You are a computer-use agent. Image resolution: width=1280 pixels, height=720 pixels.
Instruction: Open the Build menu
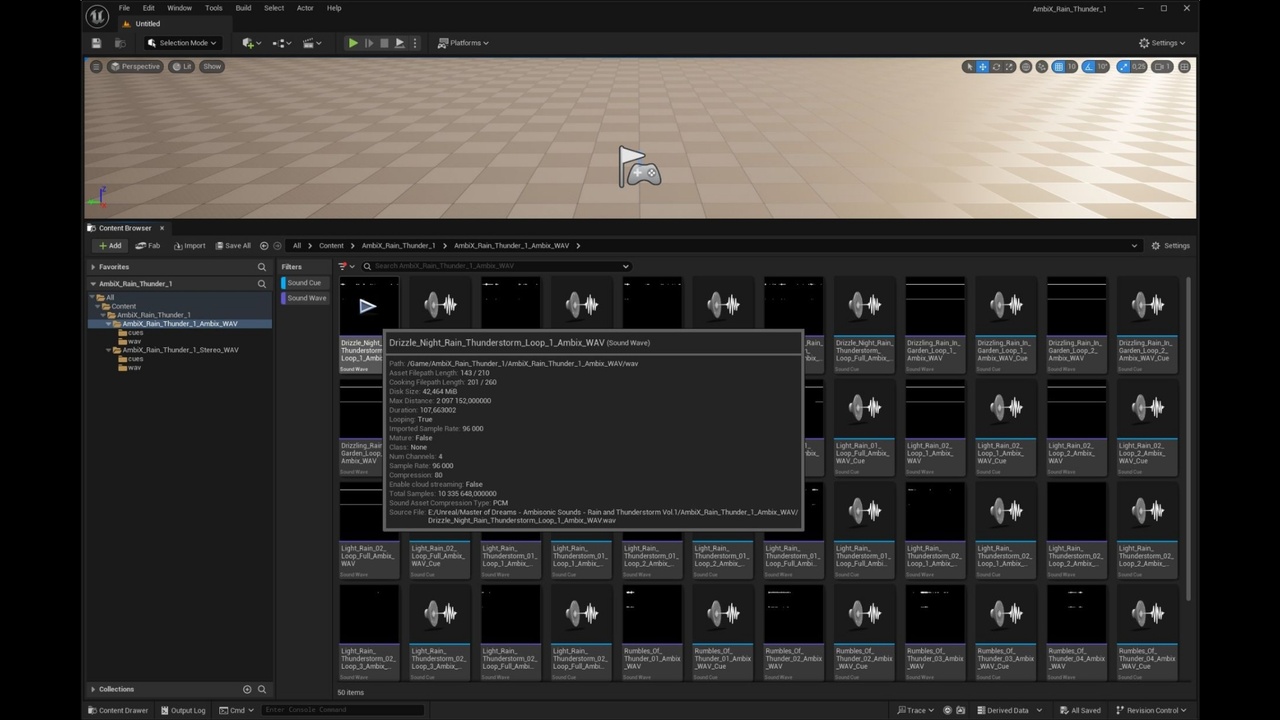(243, 8)
